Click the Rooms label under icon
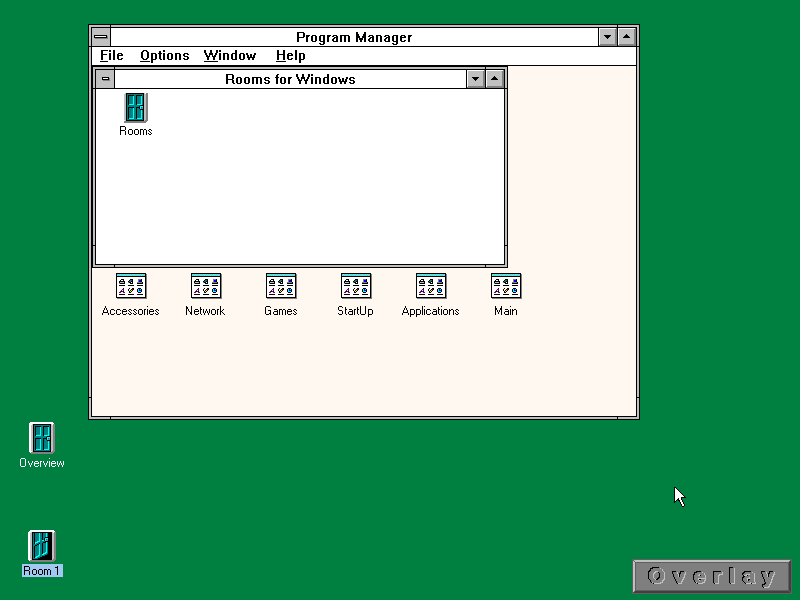The image size is (800, 600). 136,131
